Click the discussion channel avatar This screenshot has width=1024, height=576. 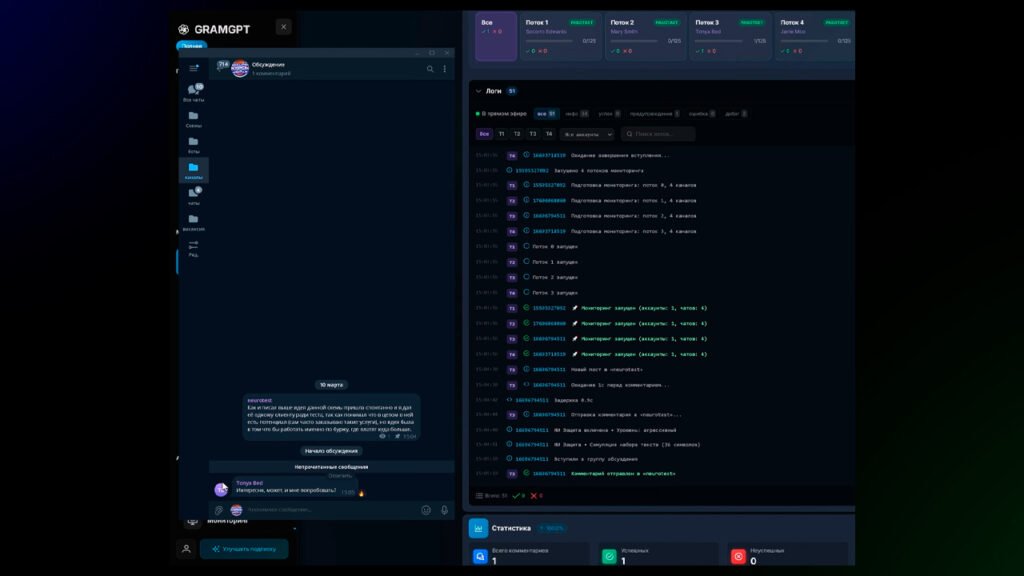240,69
